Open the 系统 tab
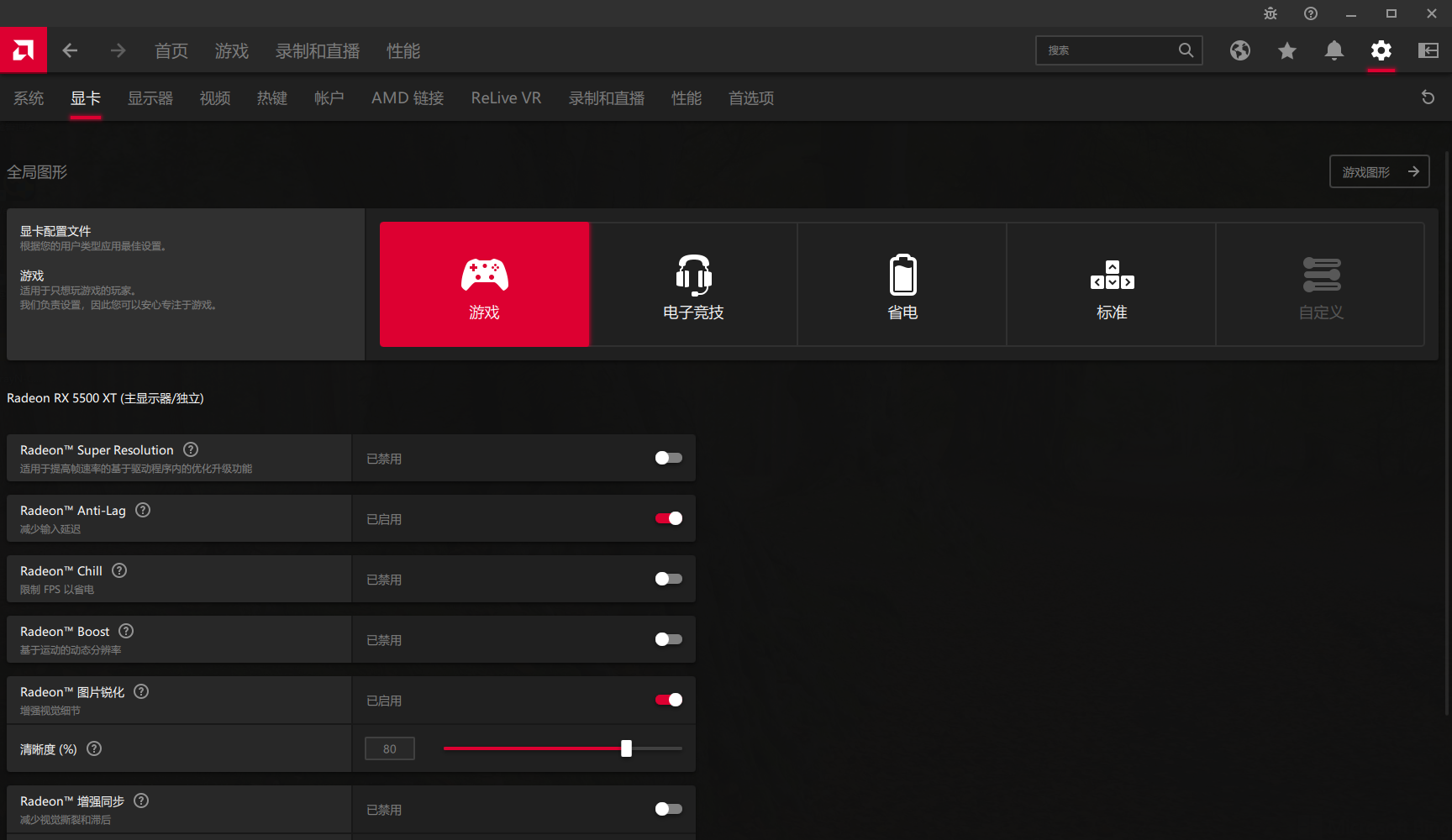The height and width of the screenshot is (840, 1452). coord(29,98)
